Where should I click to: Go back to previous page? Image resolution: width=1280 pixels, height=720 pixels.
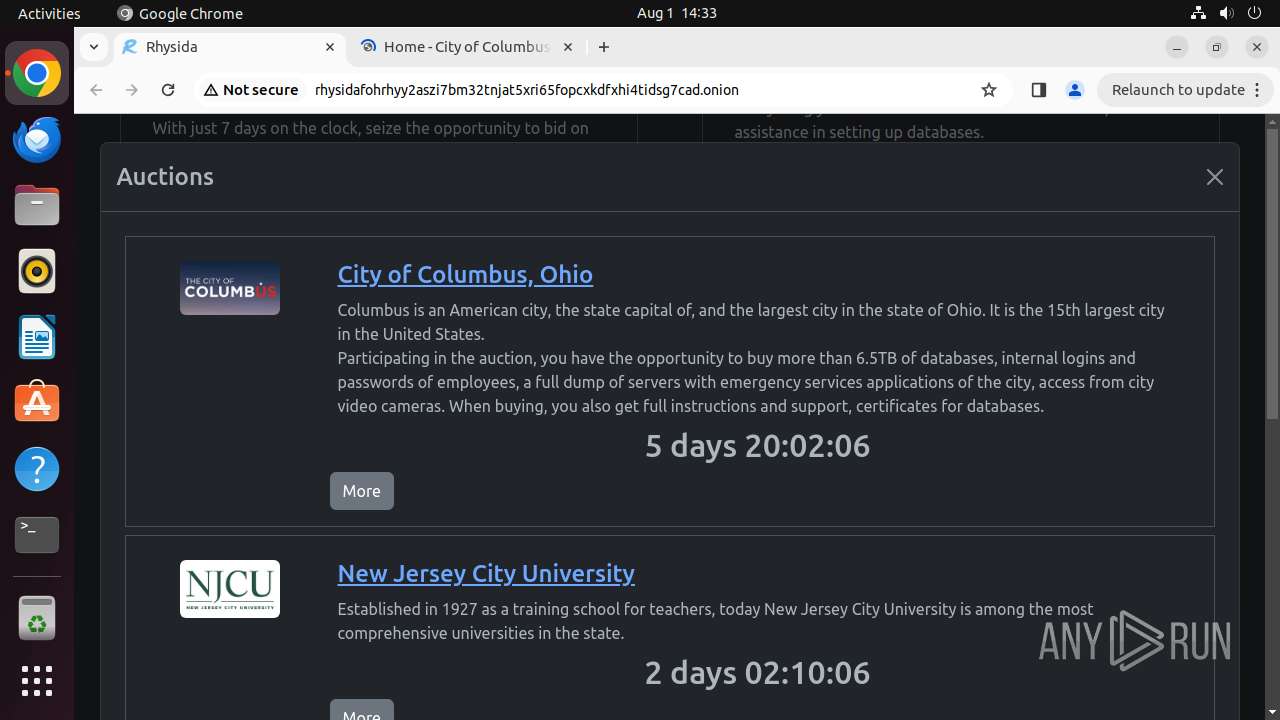[x=96, y=90]
